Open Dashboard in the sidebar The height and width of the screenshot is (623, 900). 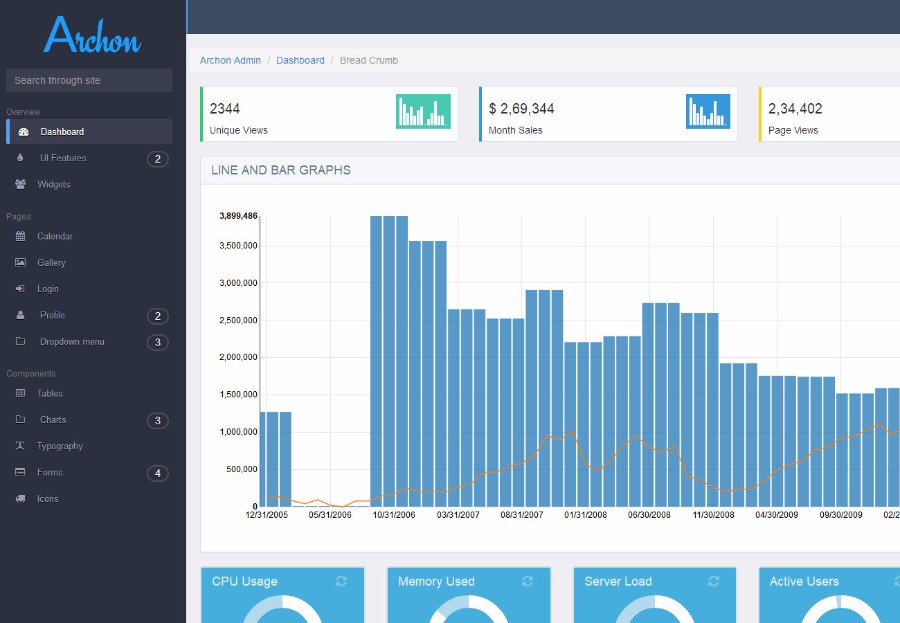[x=89, y=131]
